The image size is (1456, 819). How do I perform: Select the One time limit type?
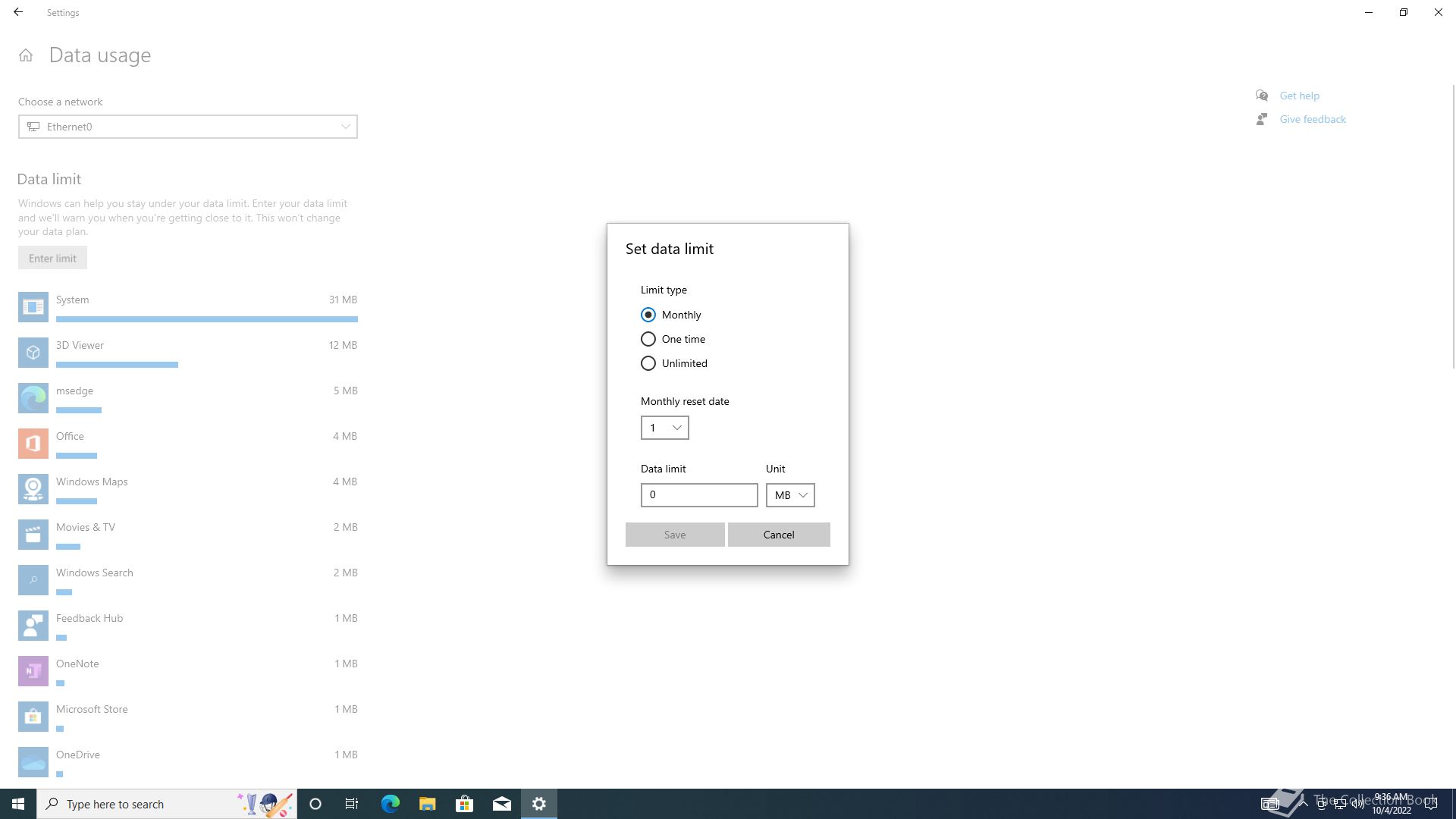[x=648, y=339]
